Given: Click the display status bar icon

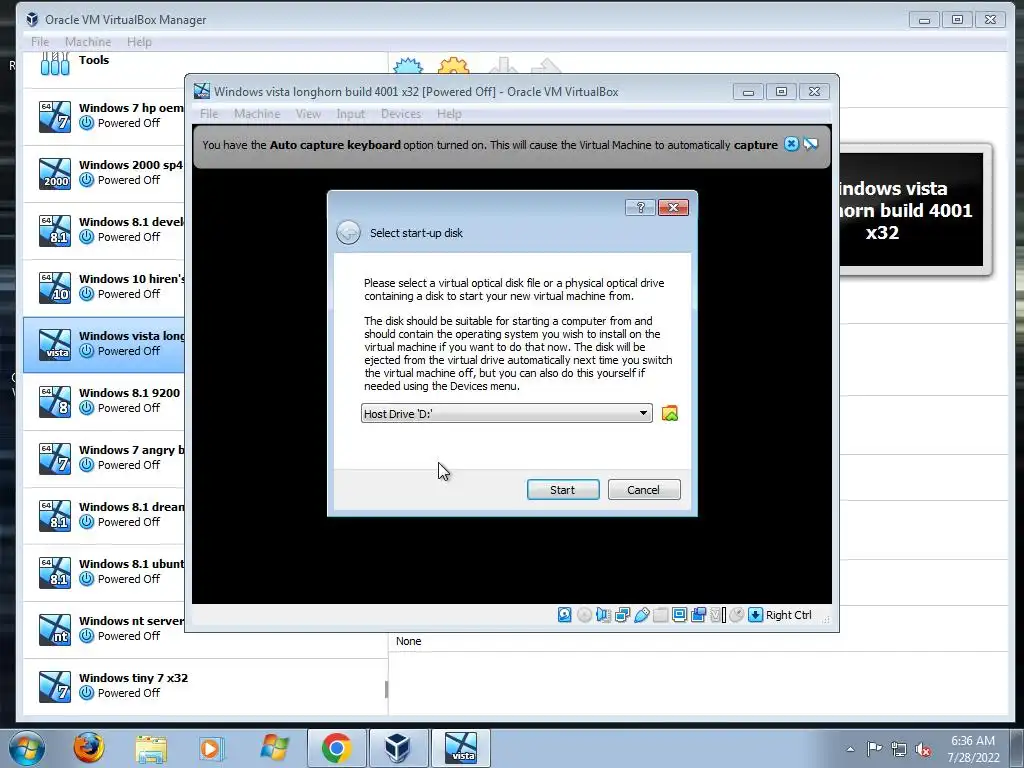Looking at the screenshot, I should click(679, 615).
